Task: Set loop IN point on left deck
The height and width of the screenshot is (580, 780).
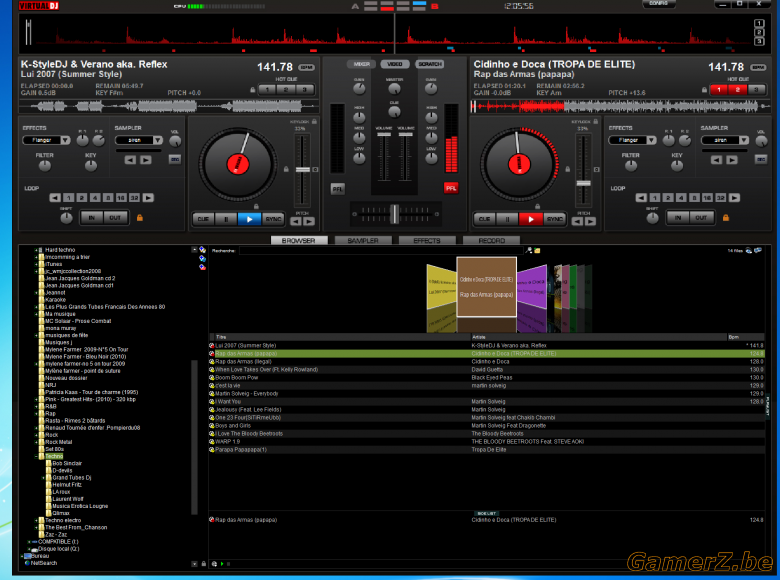Action: pos(92,218)
